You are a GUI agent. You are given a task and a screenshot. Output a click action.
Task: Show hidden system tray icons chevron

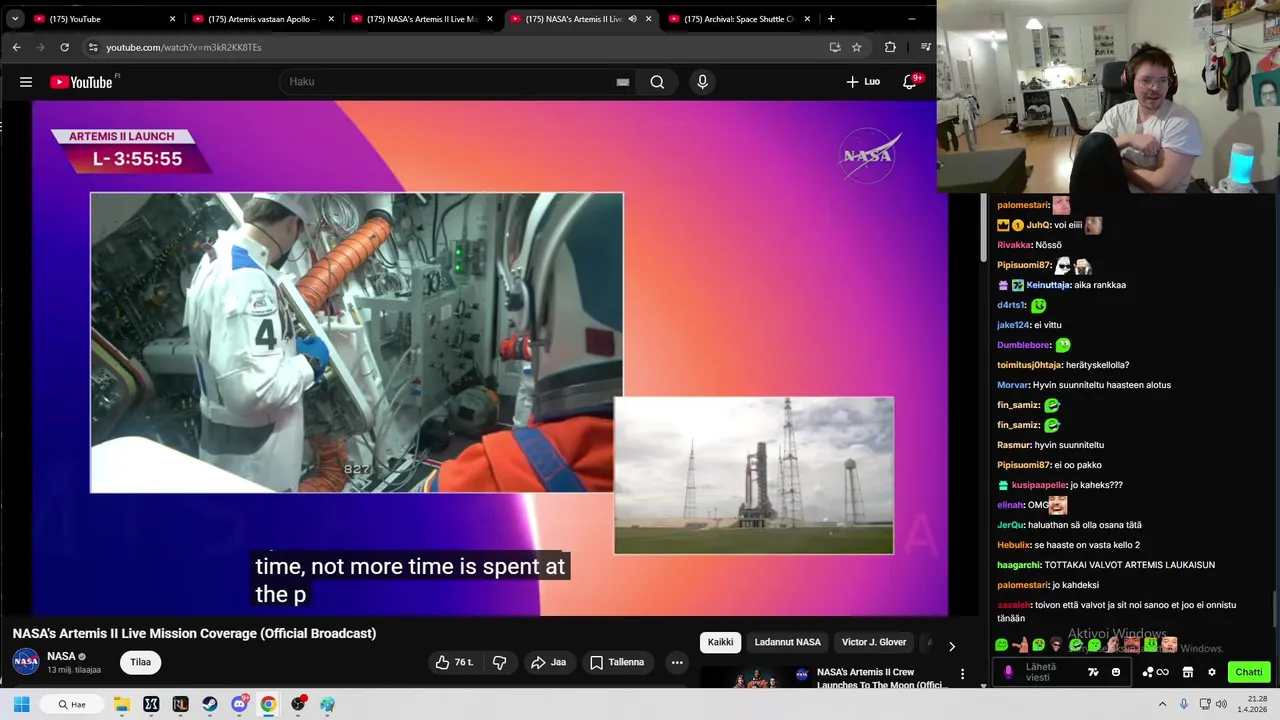click(x=1163, y=704)
